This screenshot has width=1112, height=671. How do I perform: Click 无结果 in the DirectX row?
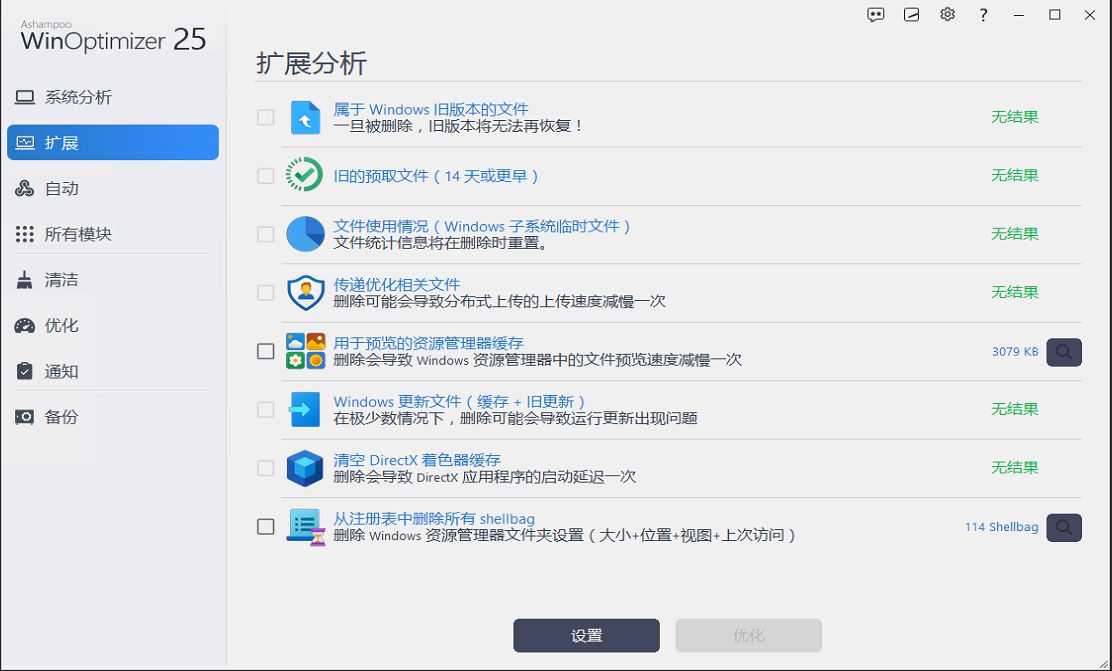[1015, 468]
